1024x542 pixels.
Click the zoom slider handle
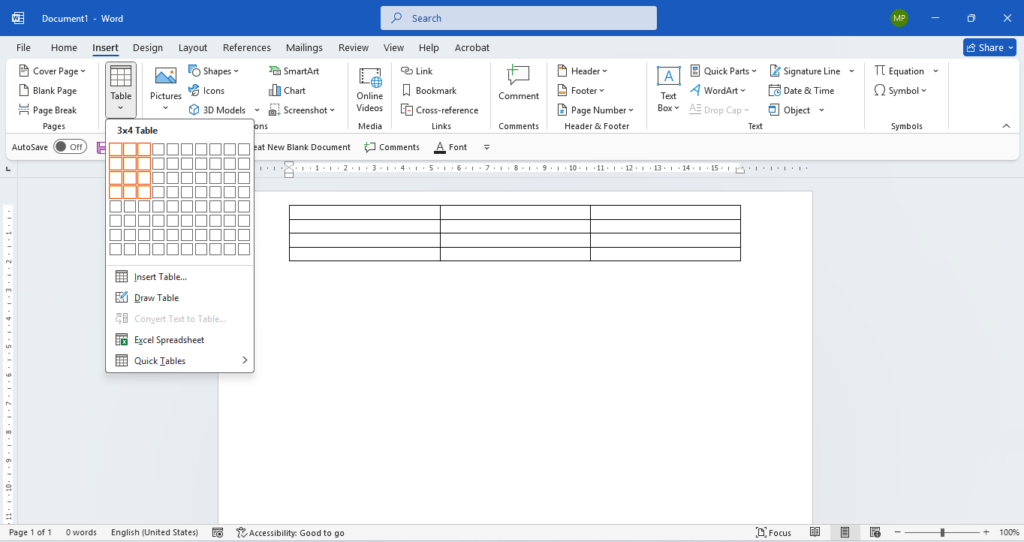pos(942,533)
